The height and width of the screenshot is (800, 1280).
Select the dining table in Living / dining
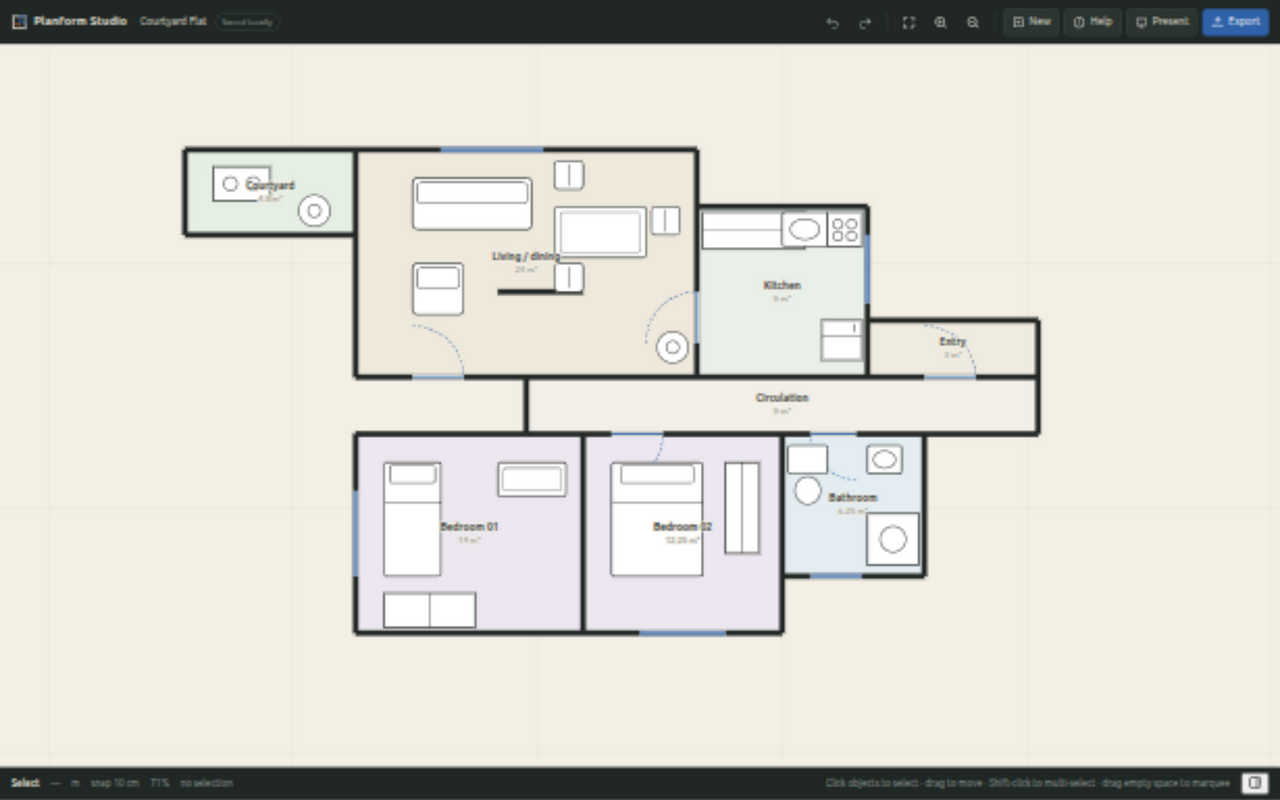(600, 232)
